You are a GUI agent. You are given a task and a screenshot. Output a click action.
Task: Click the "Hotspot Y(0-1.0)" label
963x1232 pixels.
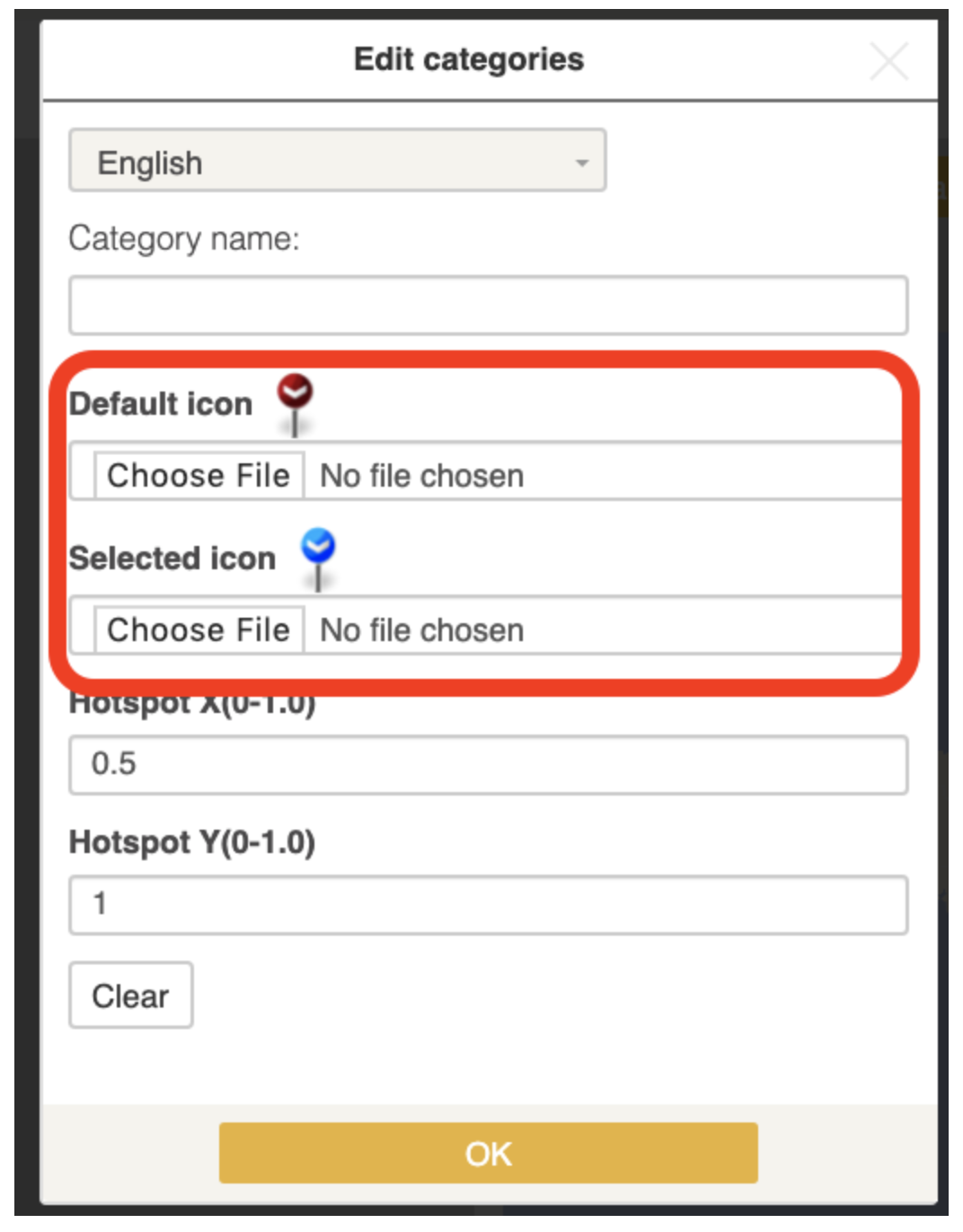pos(192,842)
